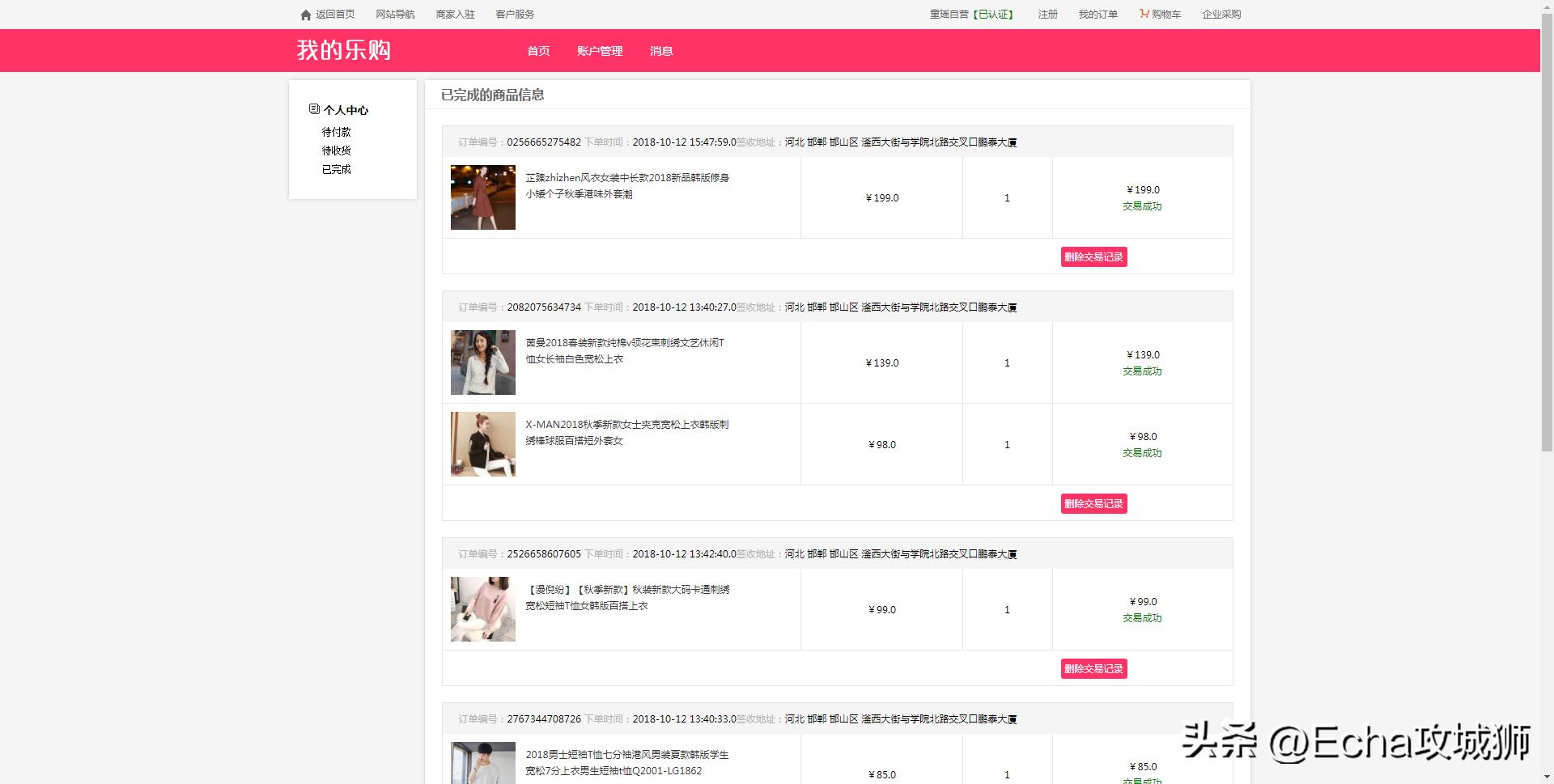Open the X-MAN jacket product thumbnail
The width and height of the screenshot is (1554, 784).
[483, 444]
